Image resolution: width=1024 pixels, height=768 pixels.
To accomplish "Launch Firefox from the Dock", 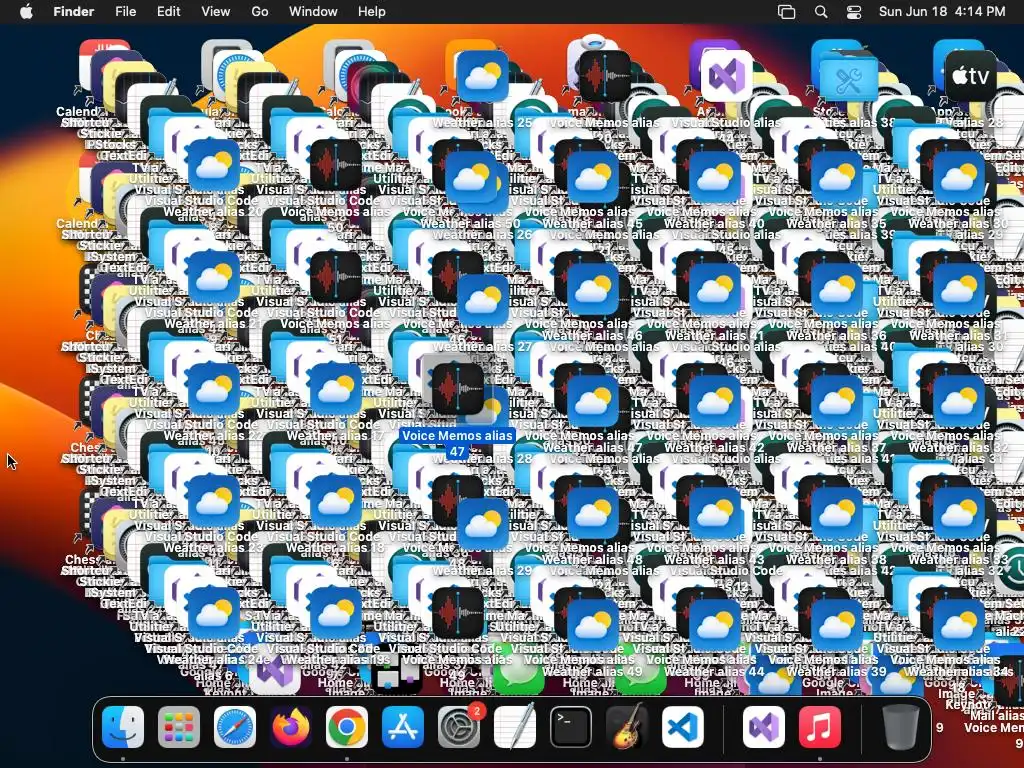I will coord(291,727).
